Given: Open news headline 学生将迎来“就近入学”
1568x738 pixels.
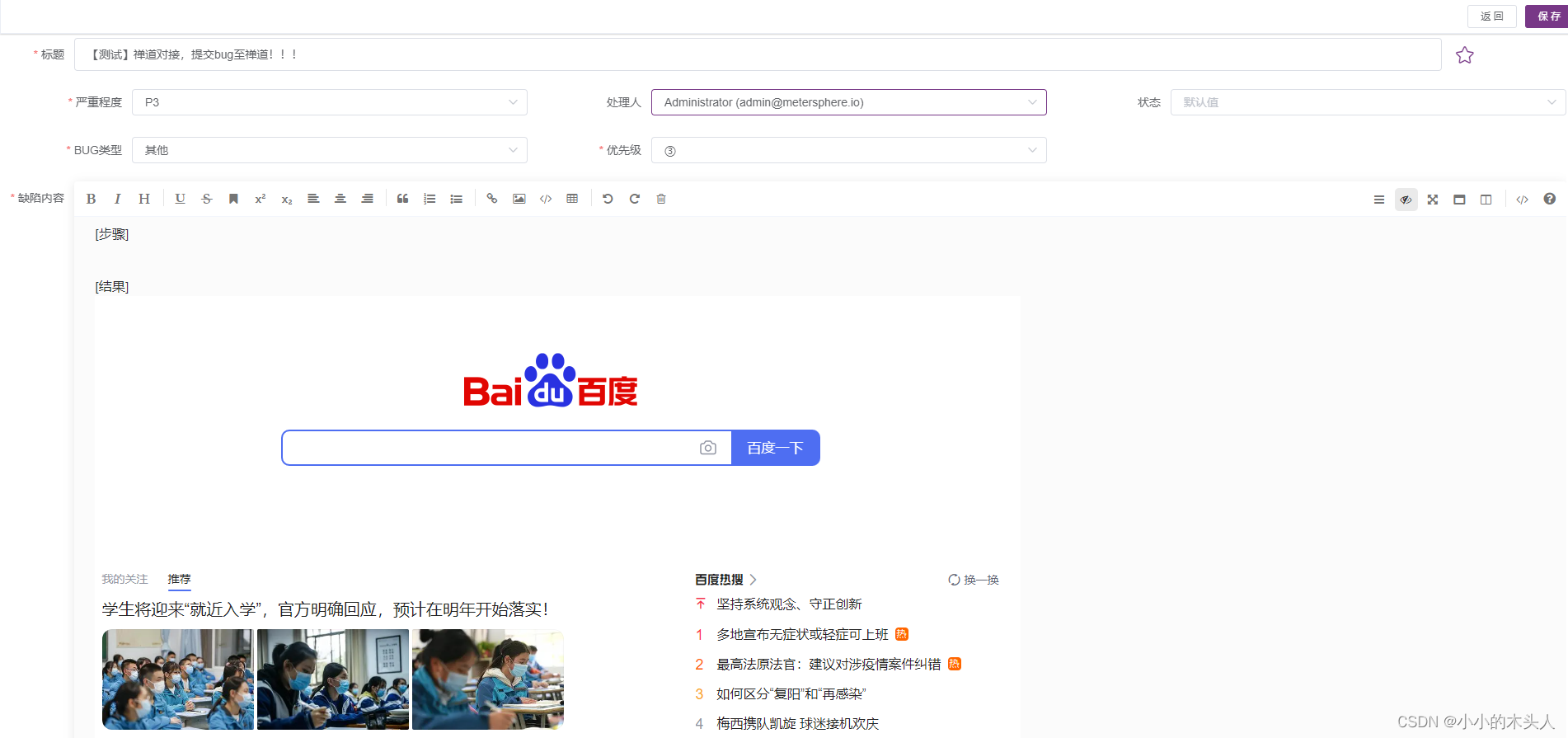Looking at the screenshot, I should (325, 609).
